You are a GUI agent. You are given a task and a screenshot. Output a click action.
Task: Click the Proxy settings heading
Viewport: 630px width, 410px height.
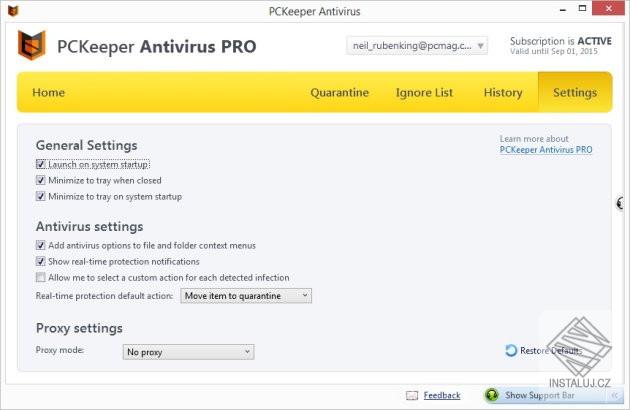(x=79, y=328)
